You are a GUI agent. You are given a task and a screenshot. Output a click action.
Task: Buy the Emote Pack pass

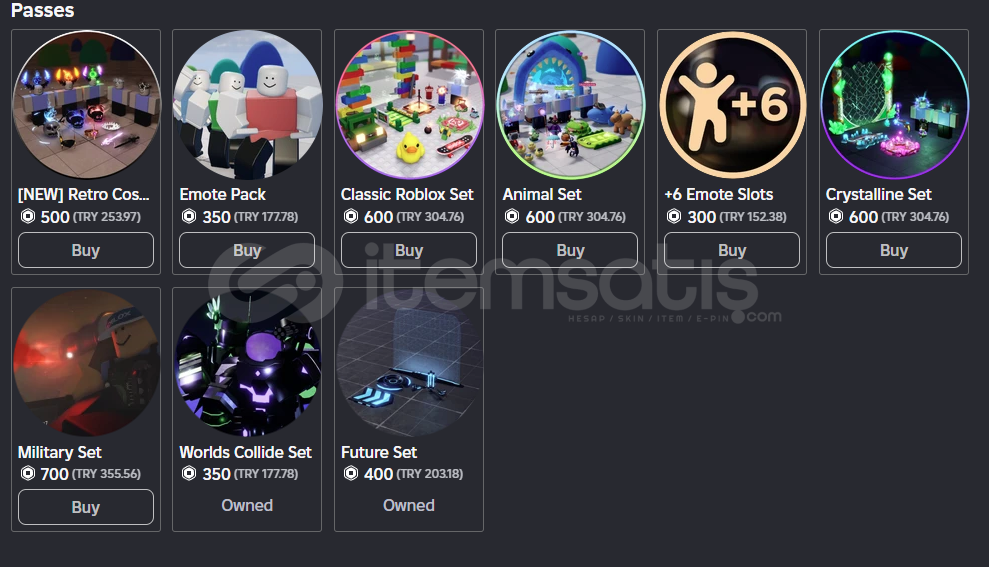247,250
